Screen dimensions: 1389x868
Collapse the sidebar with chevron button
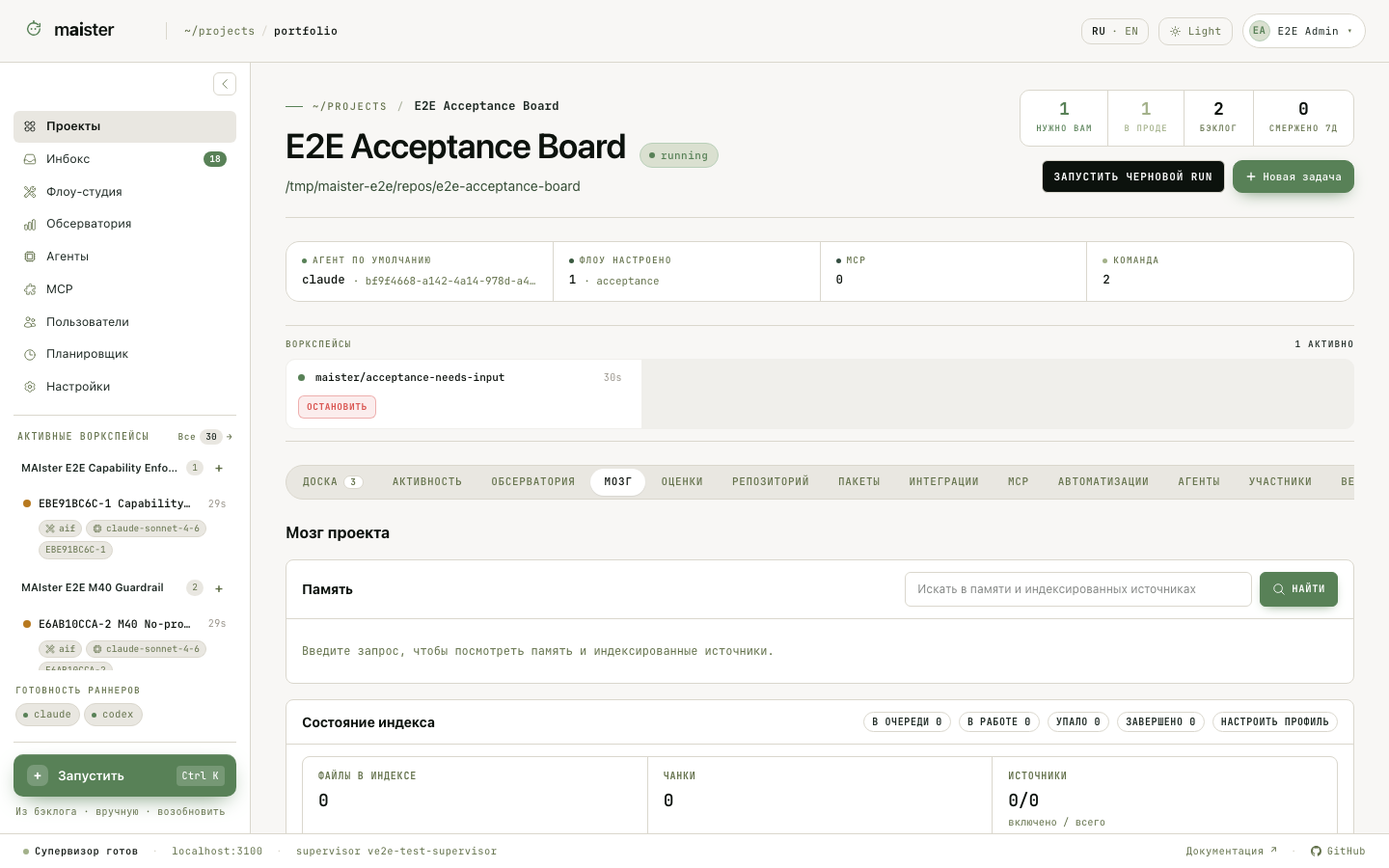tap(225, 84)
